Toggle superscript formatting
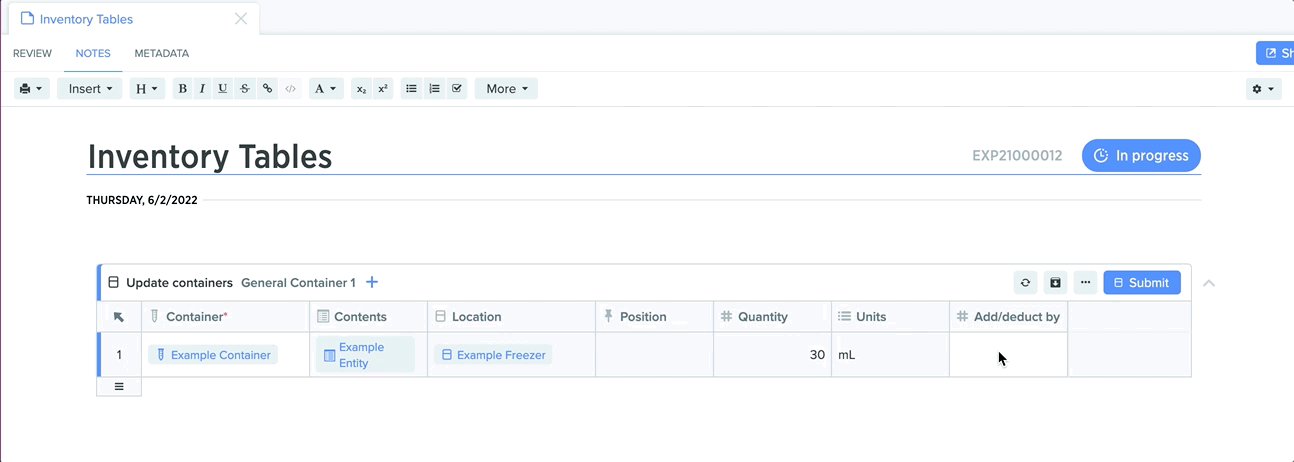Screen dimensions: 1294x462 (x=383, y=89)
